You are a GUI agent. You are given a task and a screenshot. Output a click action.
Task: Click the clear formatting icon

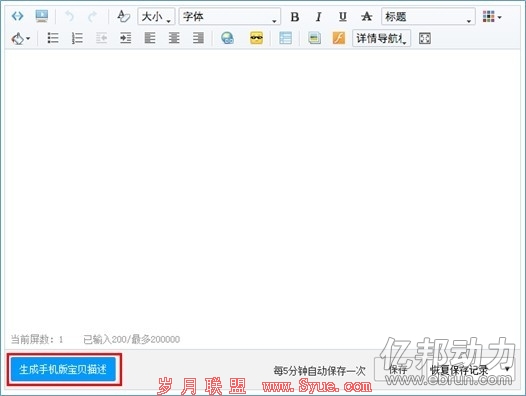(x=123, y=16)
